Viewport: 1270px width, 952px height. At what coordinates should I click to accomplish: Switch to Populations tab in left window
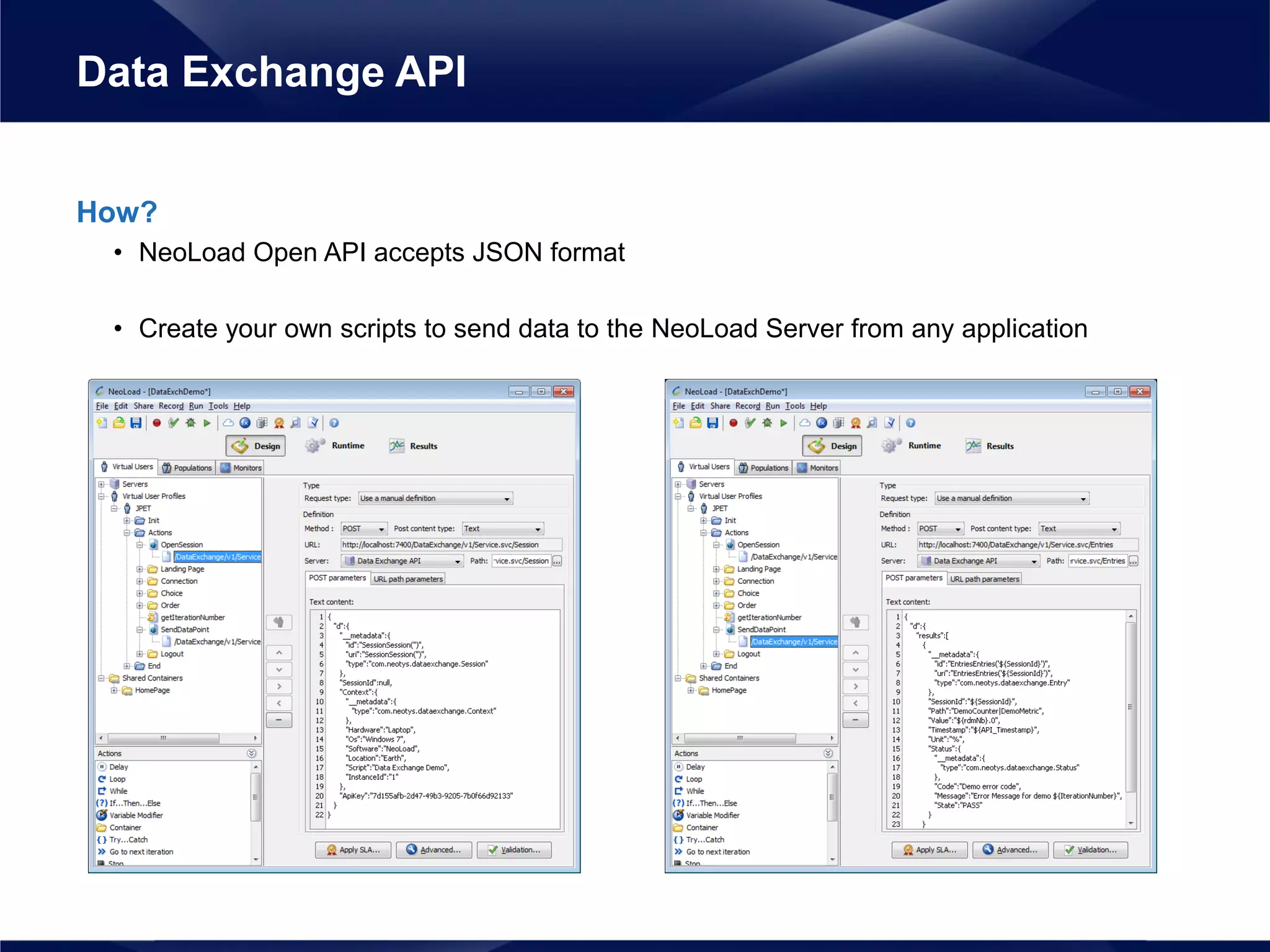pos(187,468)
